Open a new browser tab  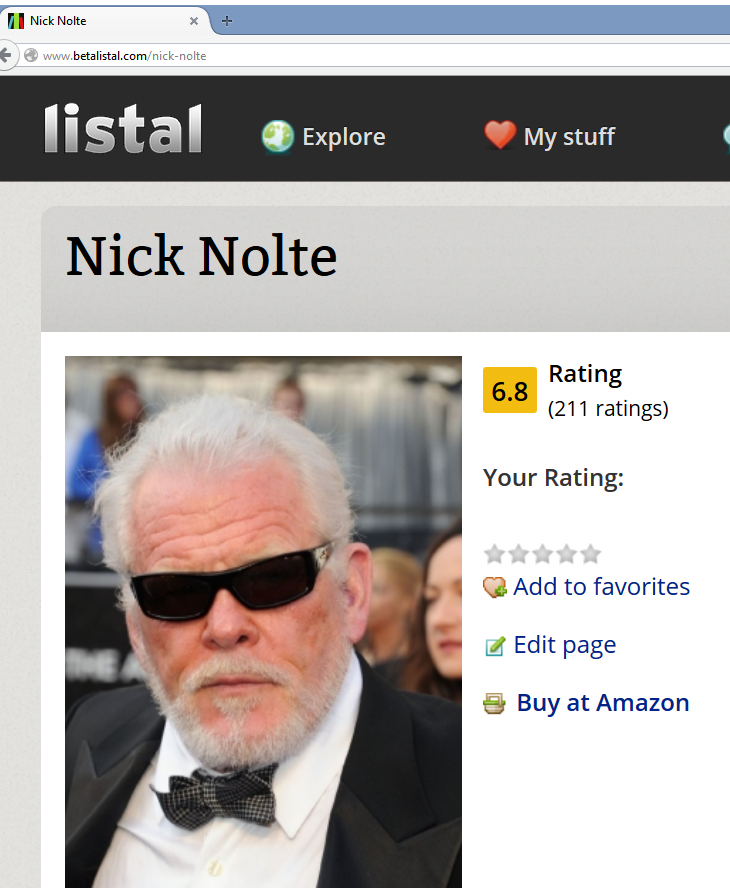[x=227, y=21]
